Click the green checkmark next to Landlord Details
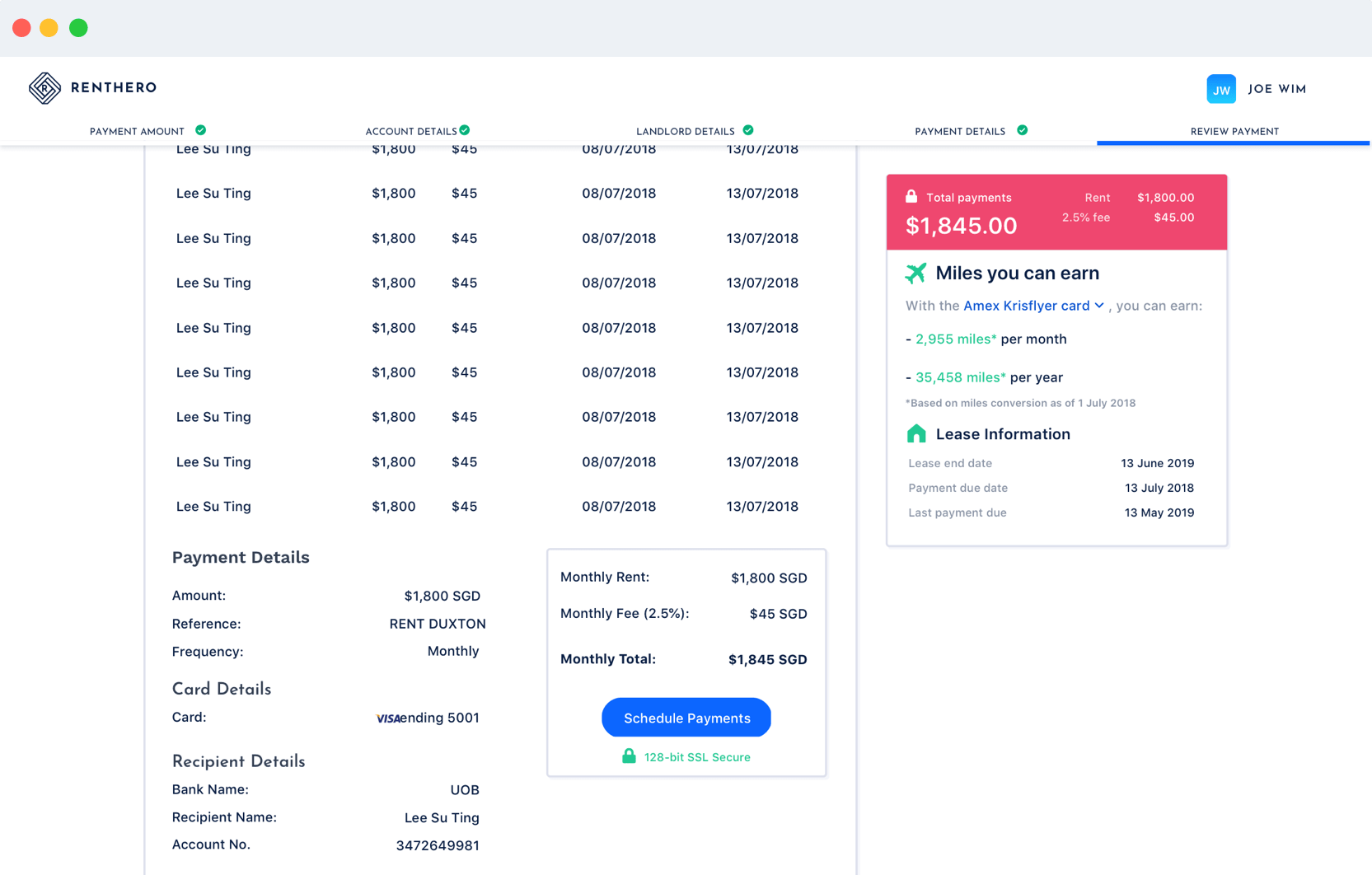The height and width of the screenshot is (875, 1372). pyautogui.click(x=748, y=130)
